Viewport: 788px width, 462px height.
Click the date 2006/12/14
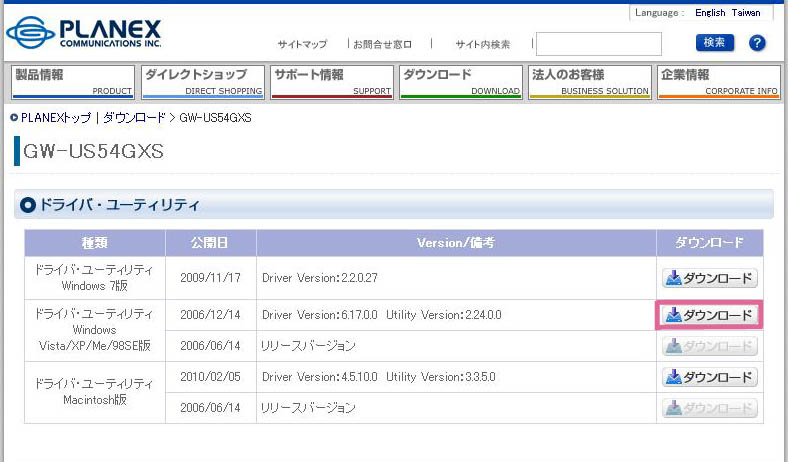click(x=210, y=315)
